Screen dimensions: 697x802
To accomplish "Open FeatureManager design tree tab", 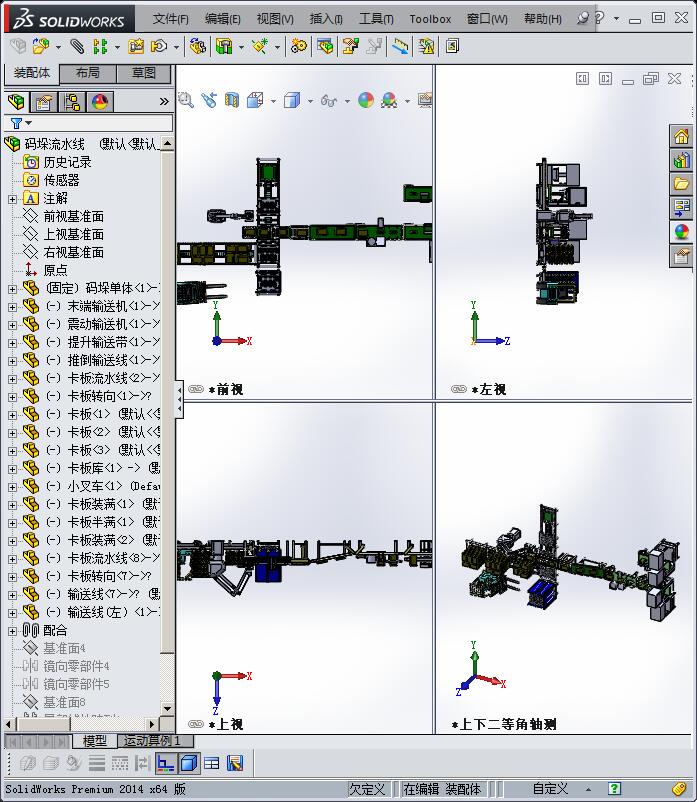I will point(16,102).
